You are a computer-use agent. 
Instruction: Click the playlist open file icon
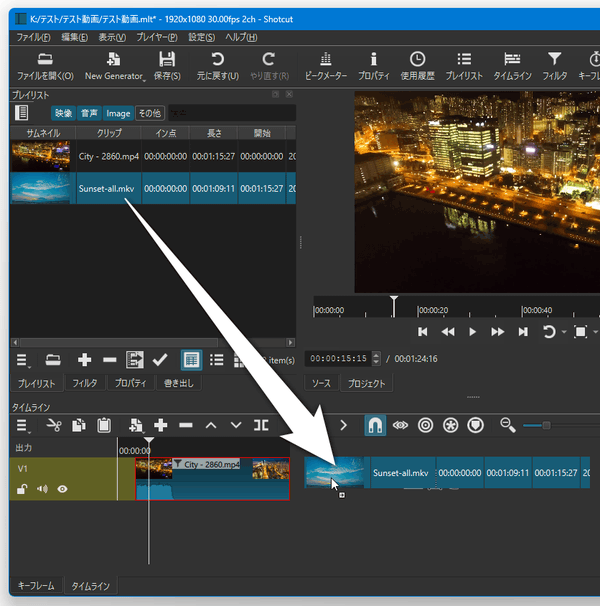[53, 360]
